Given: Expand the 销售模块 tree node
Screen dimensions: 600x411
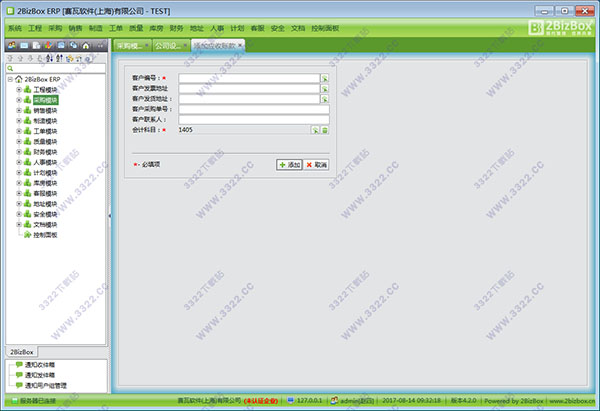Looking at the screenshot, I should (19, 110).
